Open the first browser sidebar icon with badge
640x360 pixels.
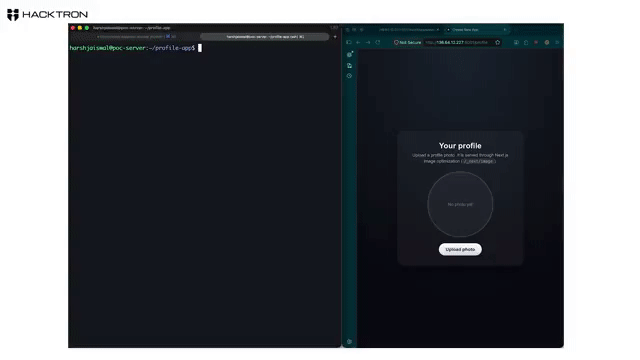click(x=349, y=54)
